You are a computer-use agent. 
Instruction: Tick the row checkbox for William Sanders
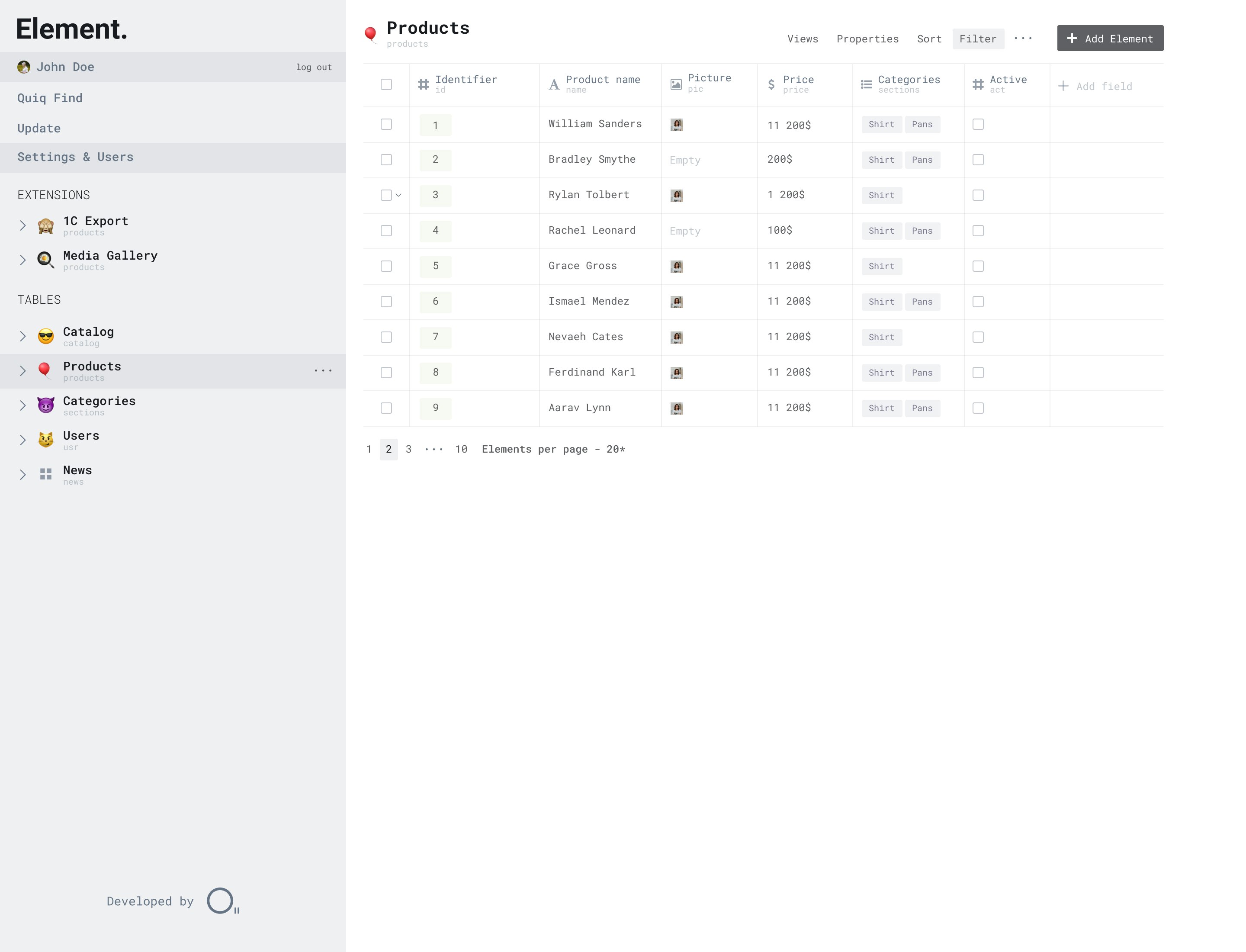[x=386, y=124]
